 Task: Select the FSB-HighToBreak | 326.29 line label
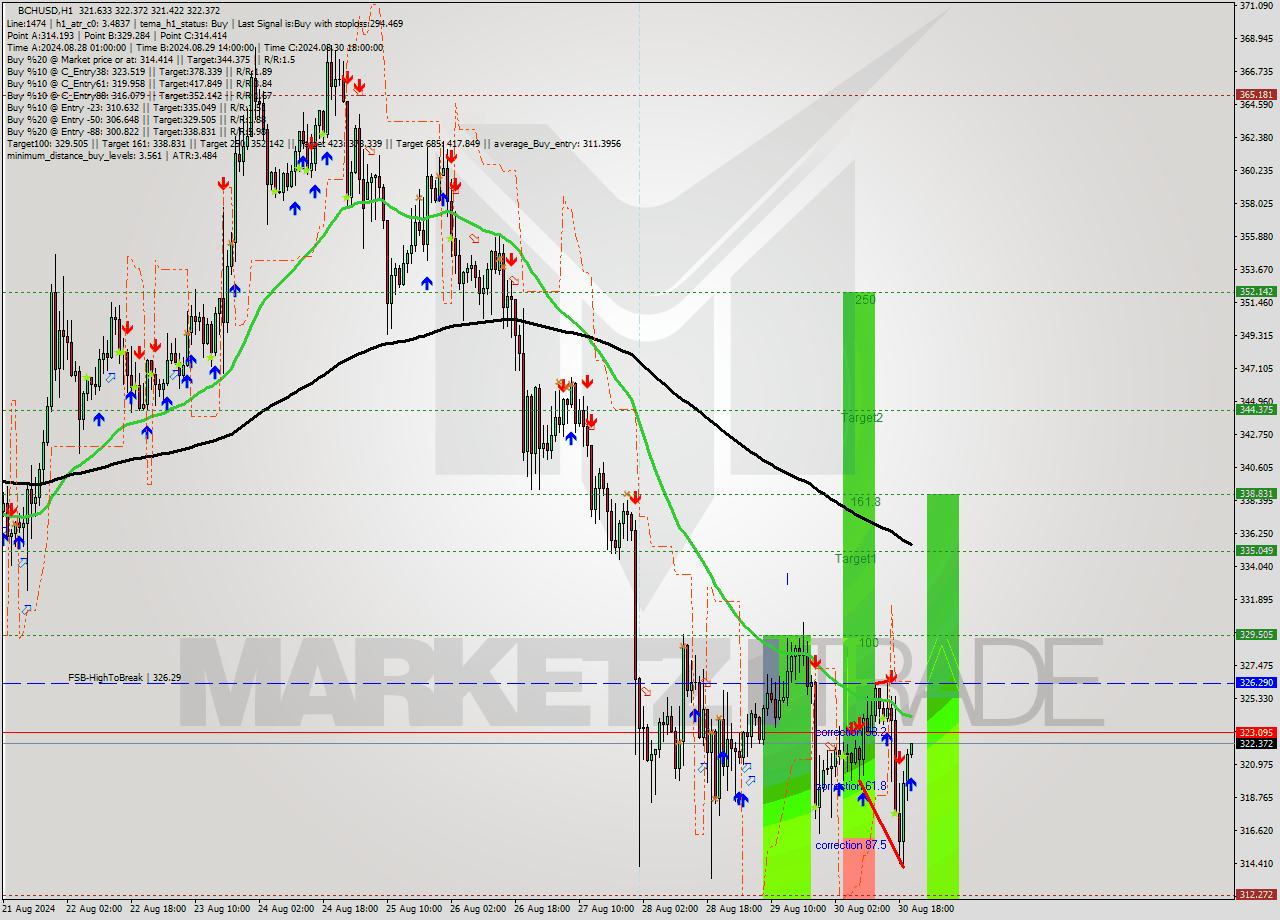pyautogui.click(x=125, y=678)
